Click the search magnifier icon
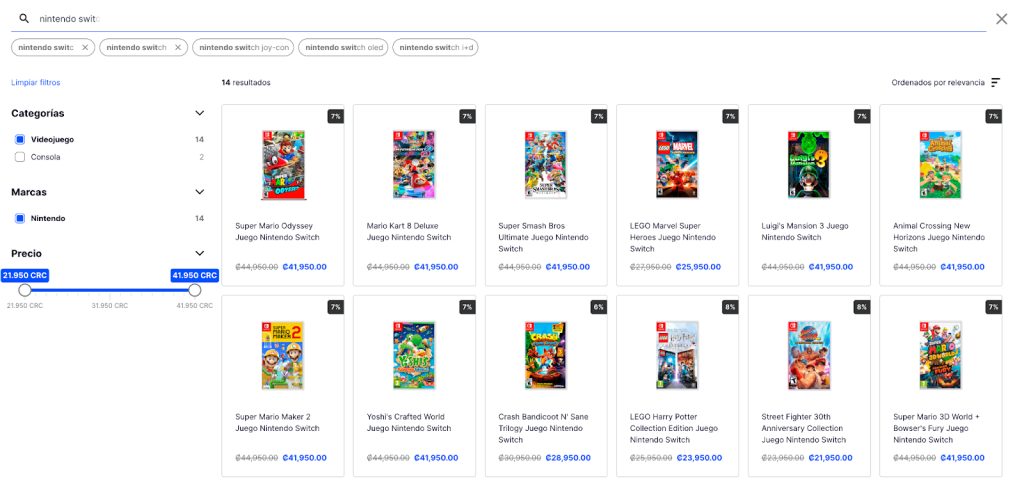This screenshot has height=495, width=1024. click(x=24, y=18)
